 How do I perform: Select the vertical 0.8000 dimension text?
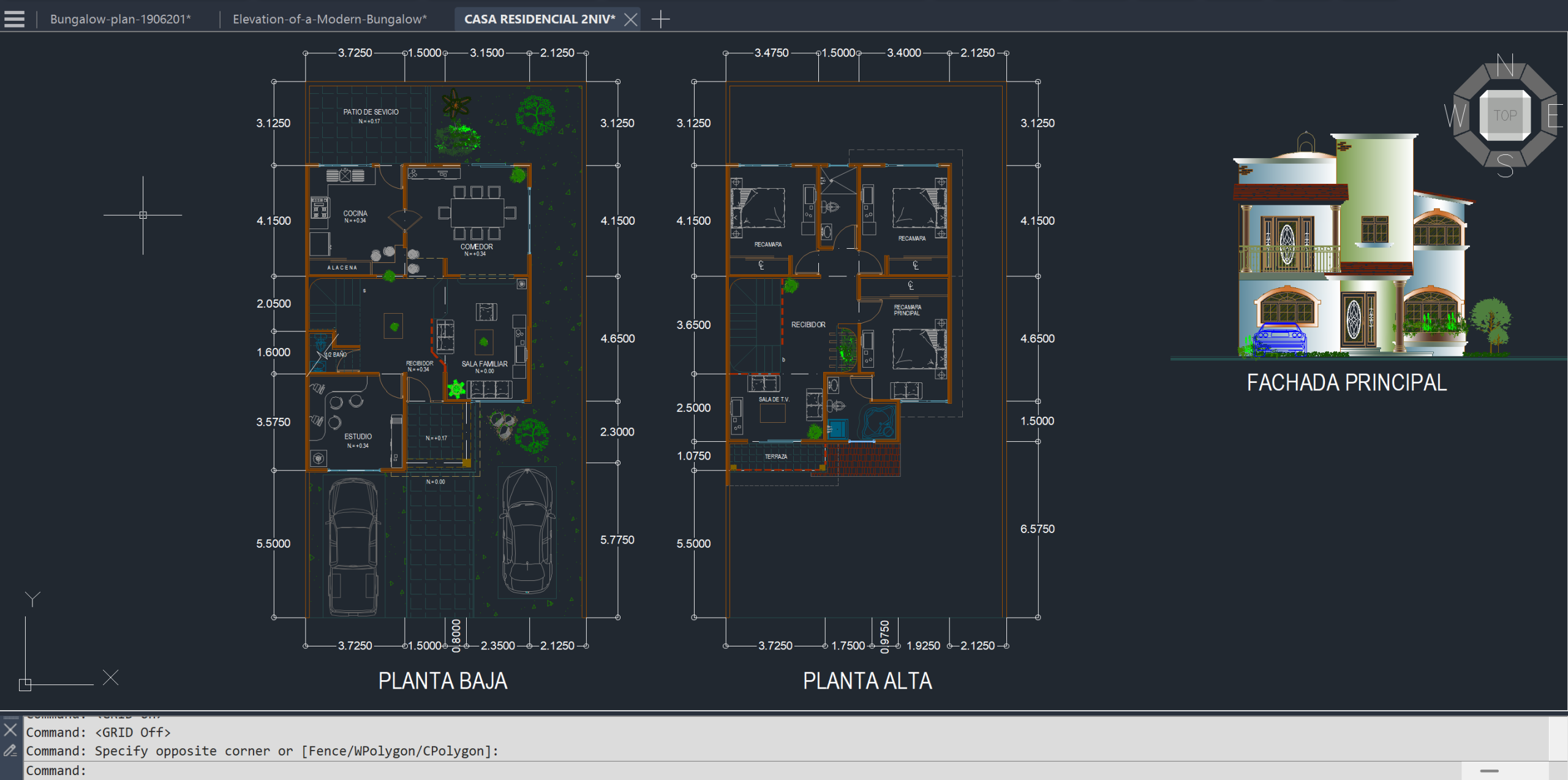[456, 636]
